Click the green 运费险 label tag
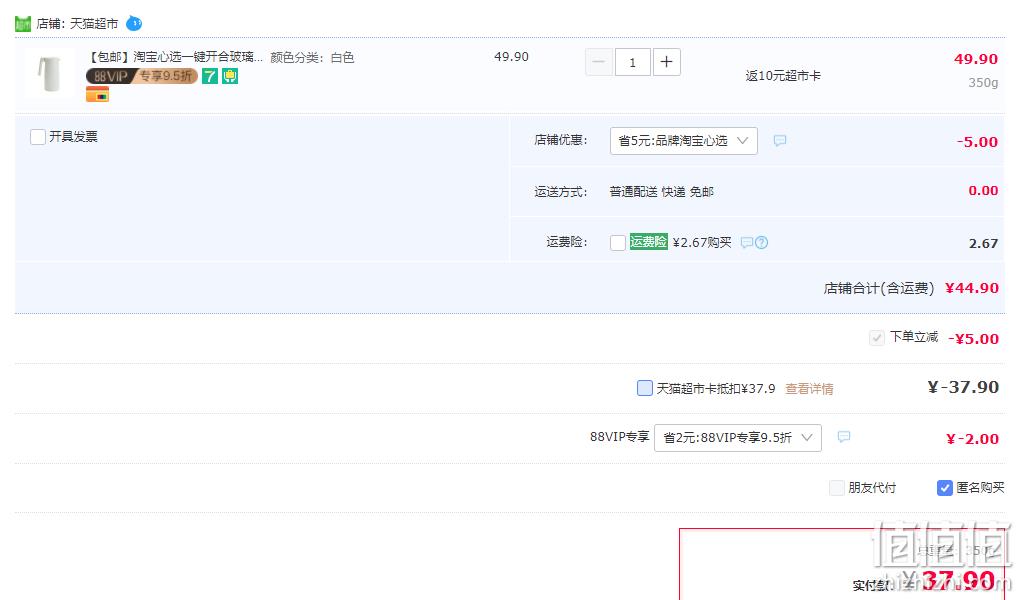Screen dimensions: 1021x600 point(649,242)
